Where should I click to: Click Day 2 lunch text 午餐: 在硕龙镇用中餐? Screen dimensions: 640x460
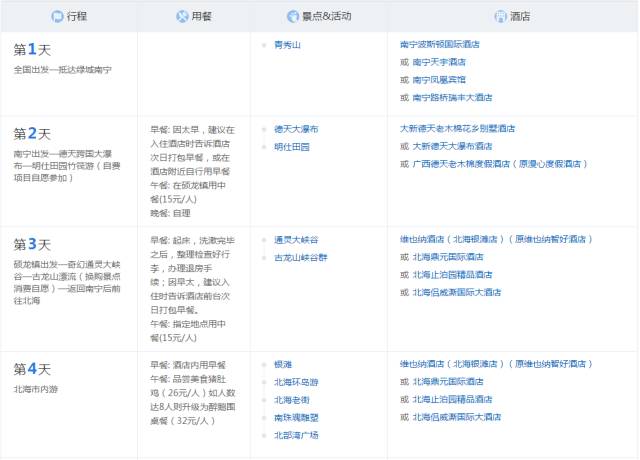[x=188, y=192]
